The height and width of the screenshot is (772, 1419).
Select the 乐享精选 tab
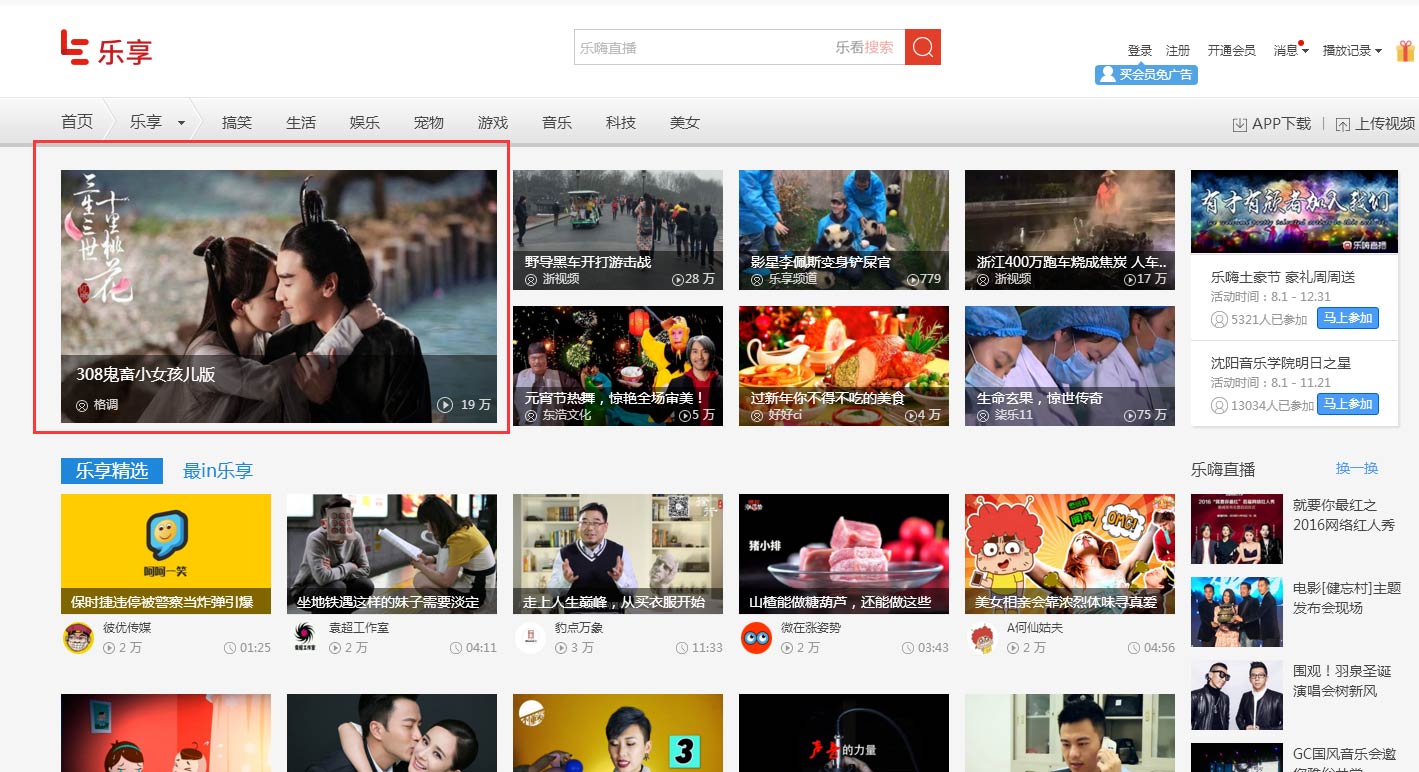click(x=112, y=471)
